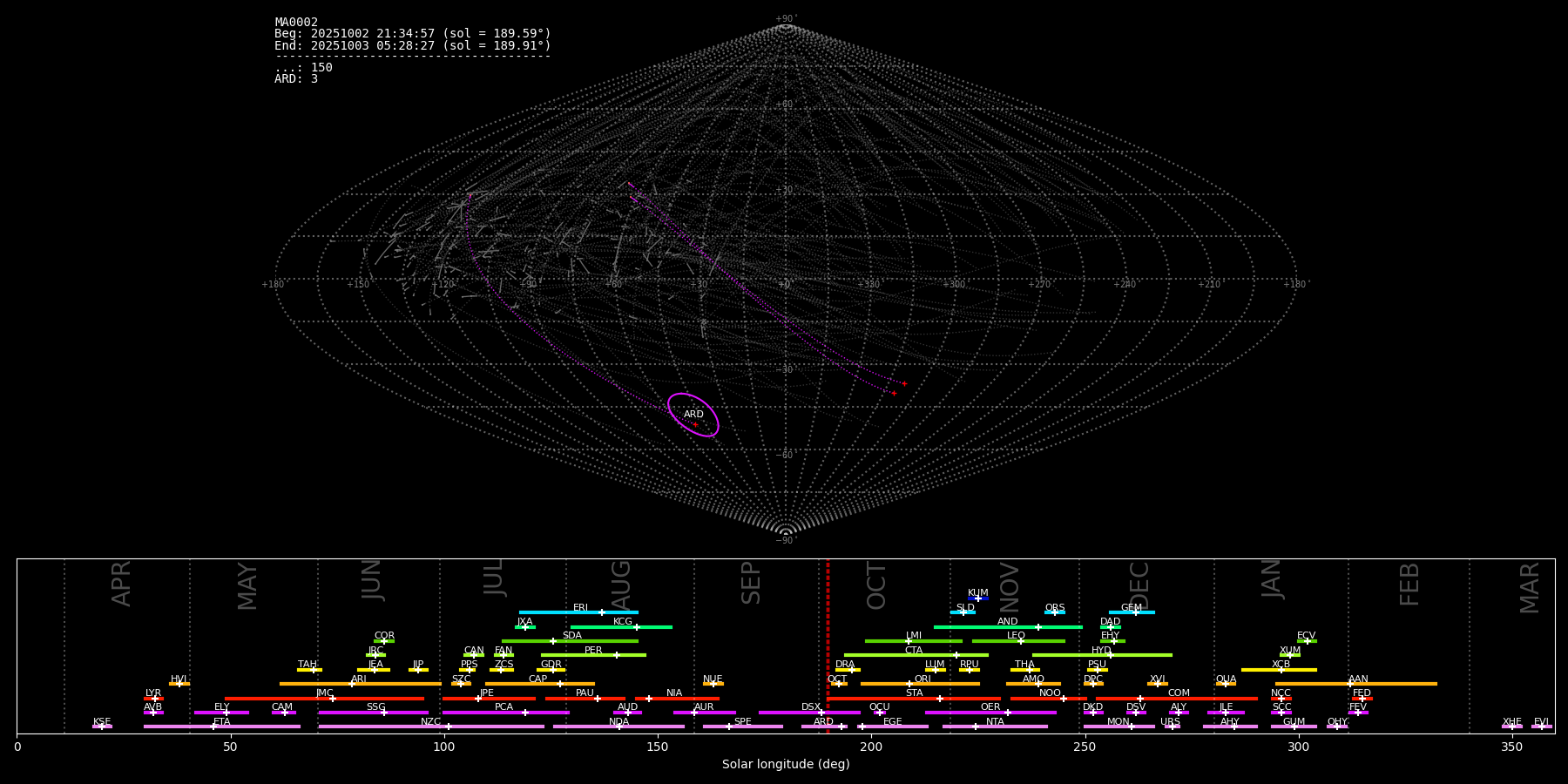This screenshot has width=1568, height=784.
Task: Click the HYD shower label
Action: (x=1101, y=650)
